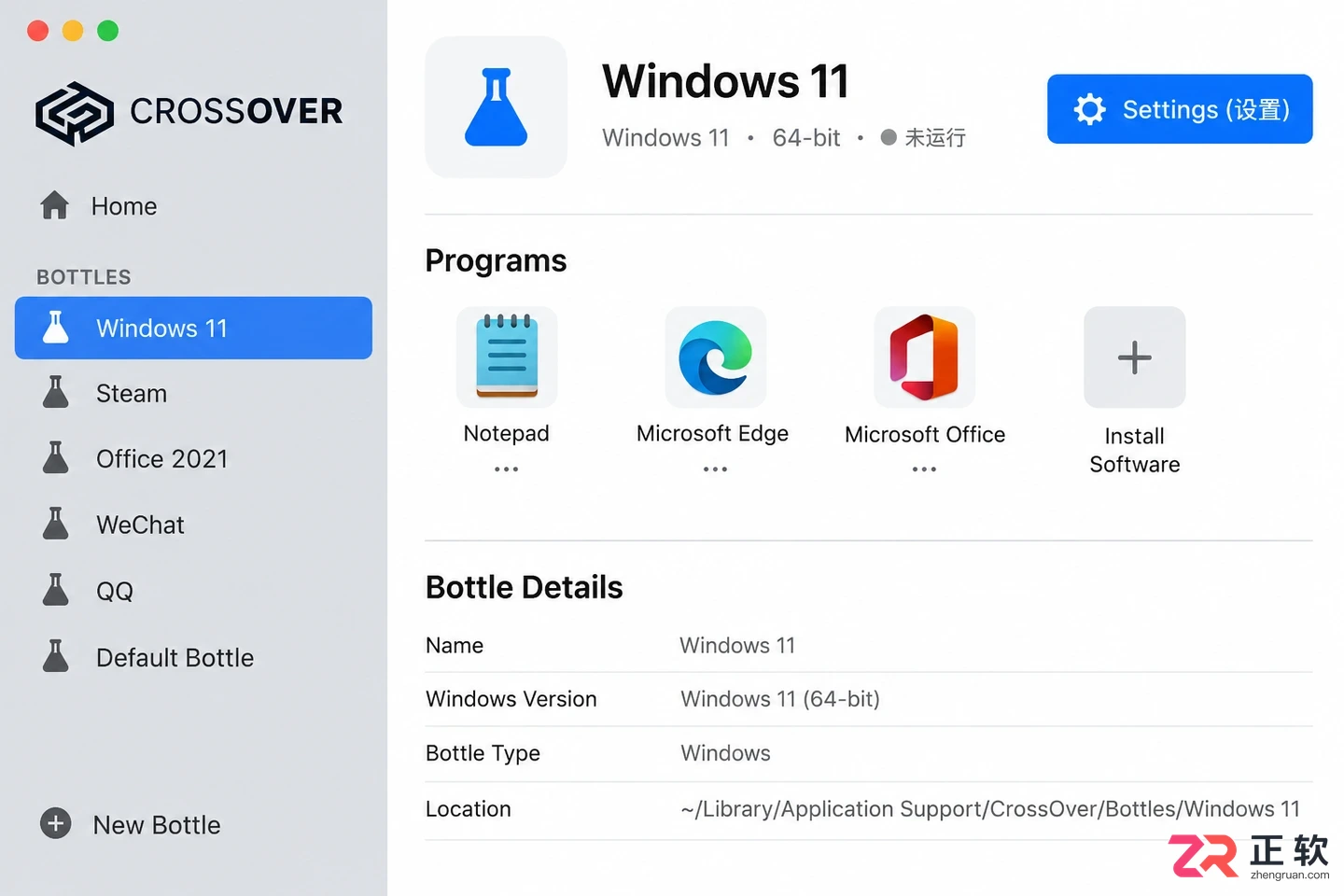Click the Windows 11 (64-bit) version value
Viewport: 1344px width, 896px height.
click(x=780, y=699)
